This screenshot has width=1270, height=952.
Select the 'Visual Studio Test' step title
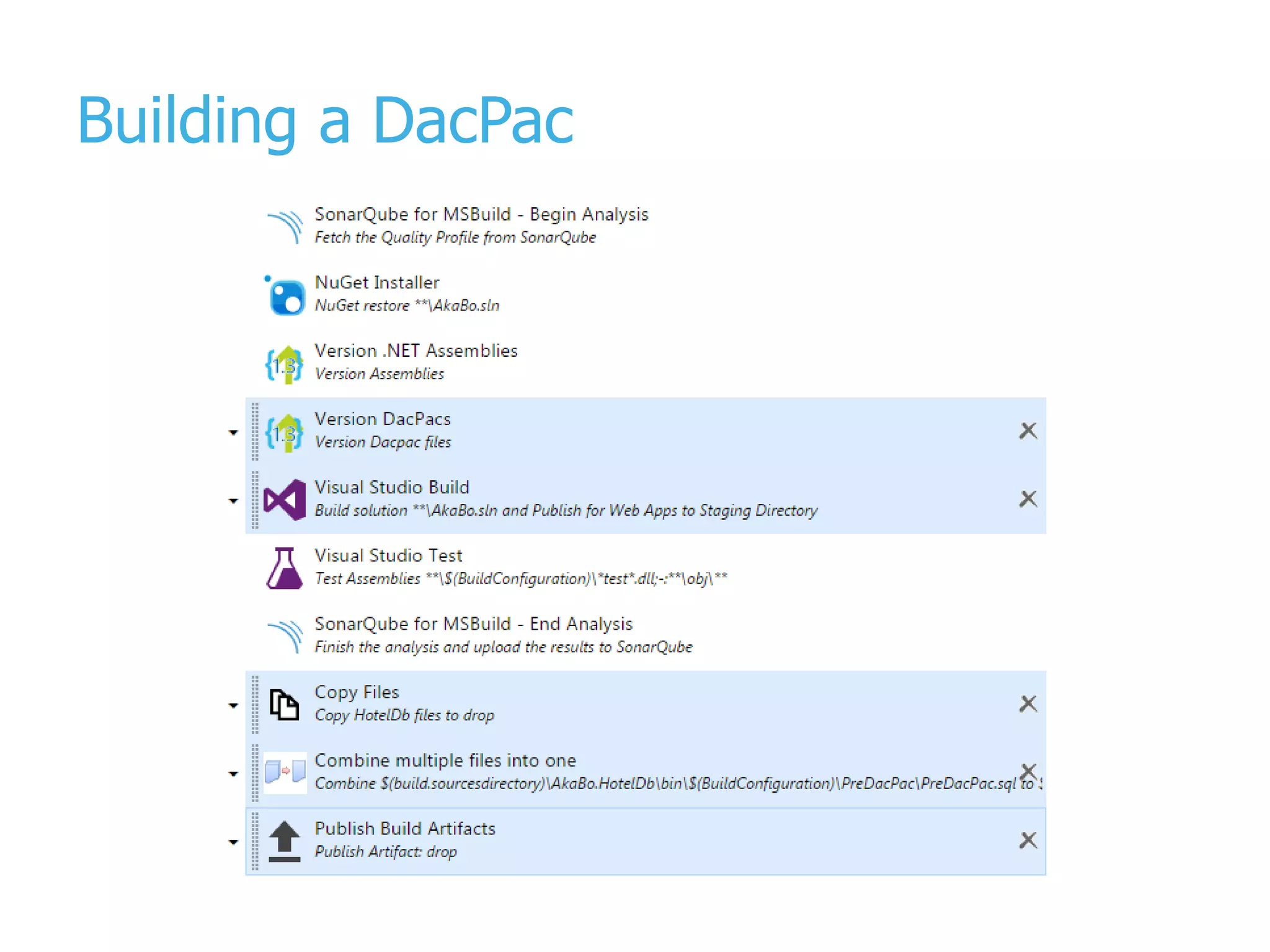[x=388, y=555]
